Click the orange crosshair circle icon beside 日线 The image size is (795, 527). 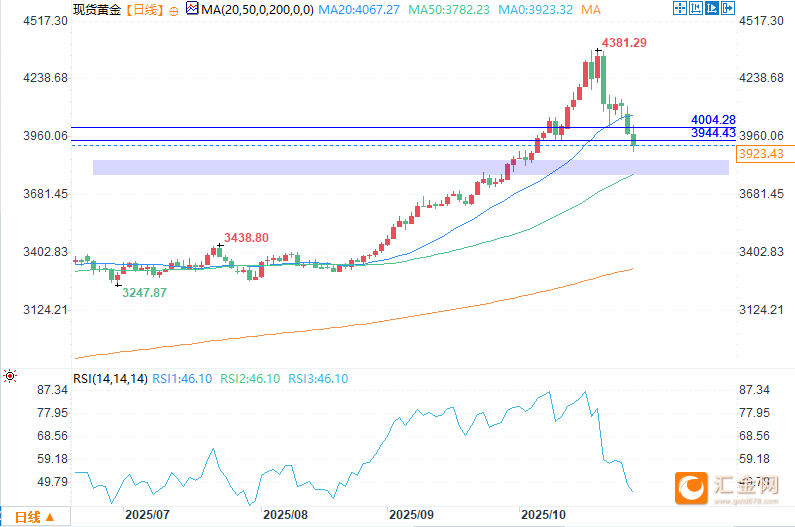(173, 11)
